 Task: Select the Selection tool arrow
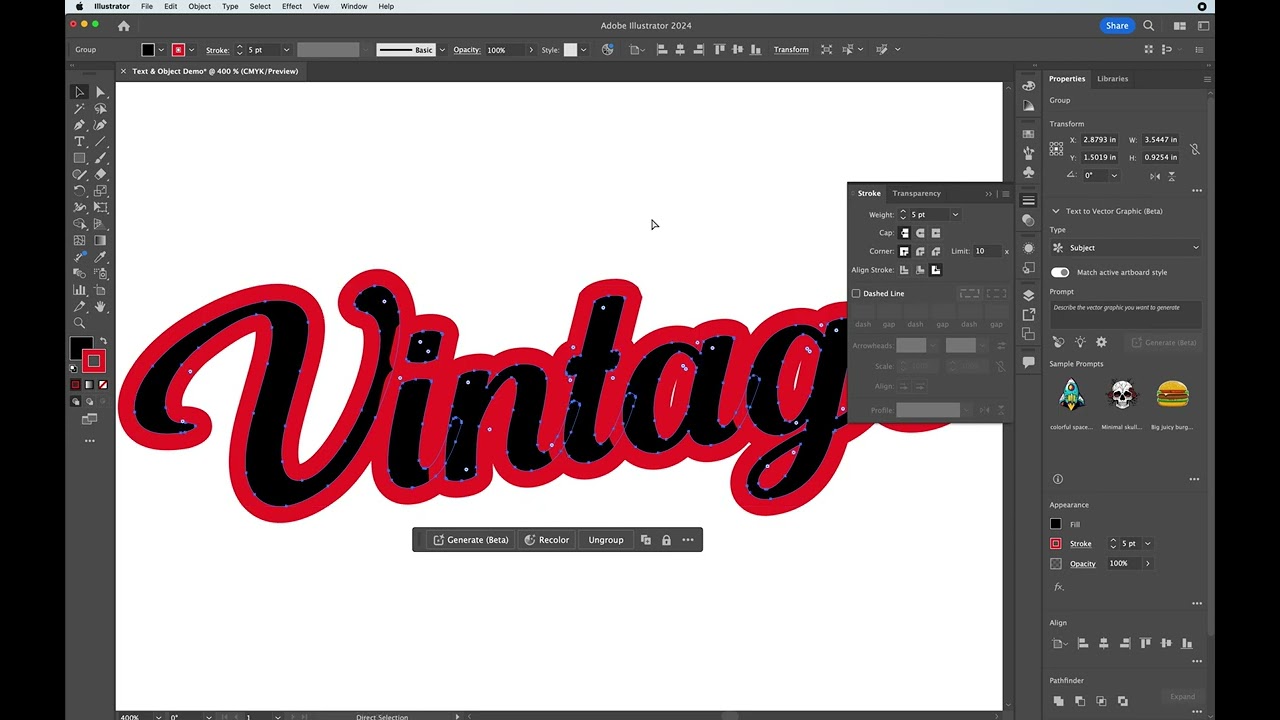(x=79, y=92)
